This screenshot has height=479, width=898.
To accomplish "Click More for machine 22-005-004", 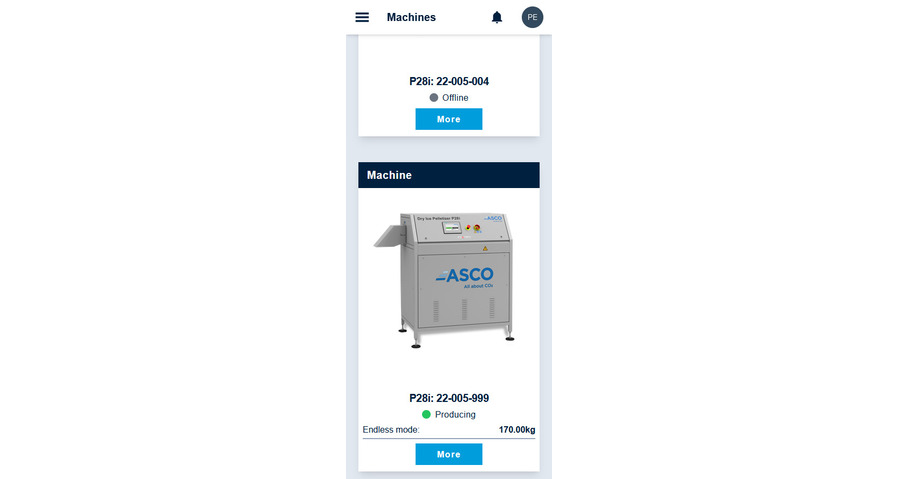I will click(448, 119).
